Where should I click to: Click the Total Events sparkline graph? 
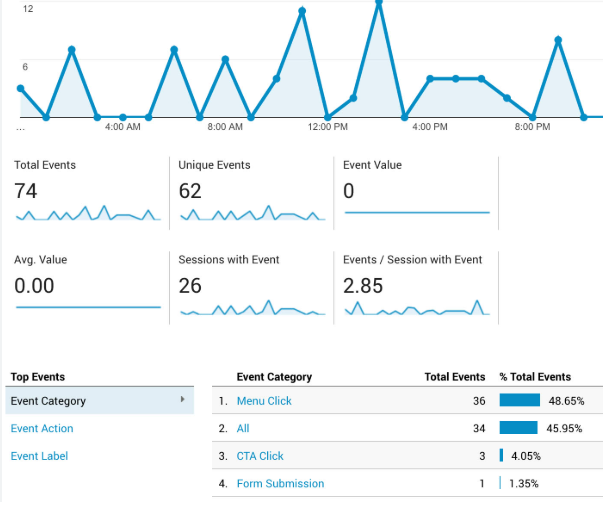click(x=87, y=214)
